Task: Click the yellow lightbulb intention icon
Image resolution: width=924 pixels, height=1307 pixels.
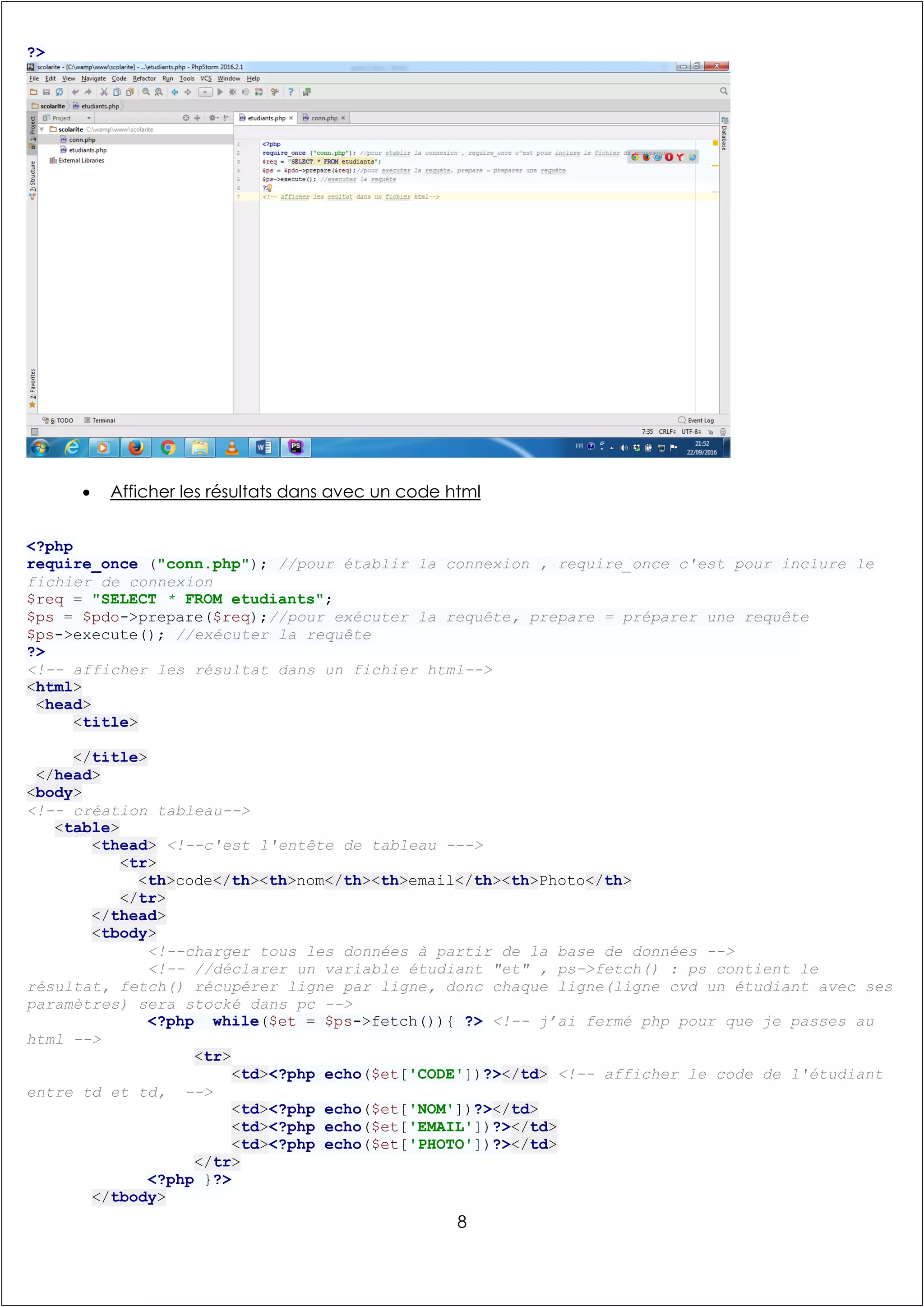Action: (270, 188)
